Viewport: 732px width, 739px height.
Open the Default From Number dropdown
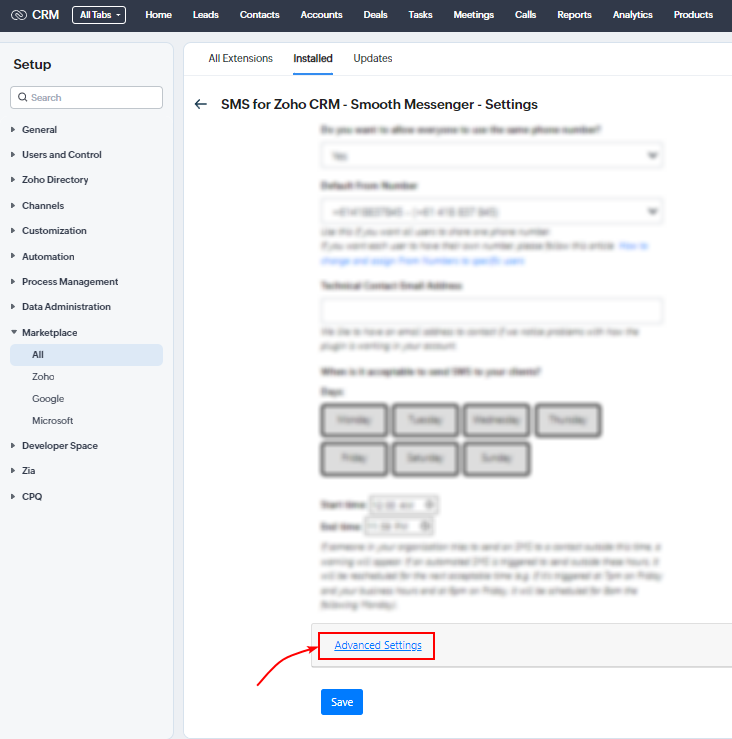point(492,212)
